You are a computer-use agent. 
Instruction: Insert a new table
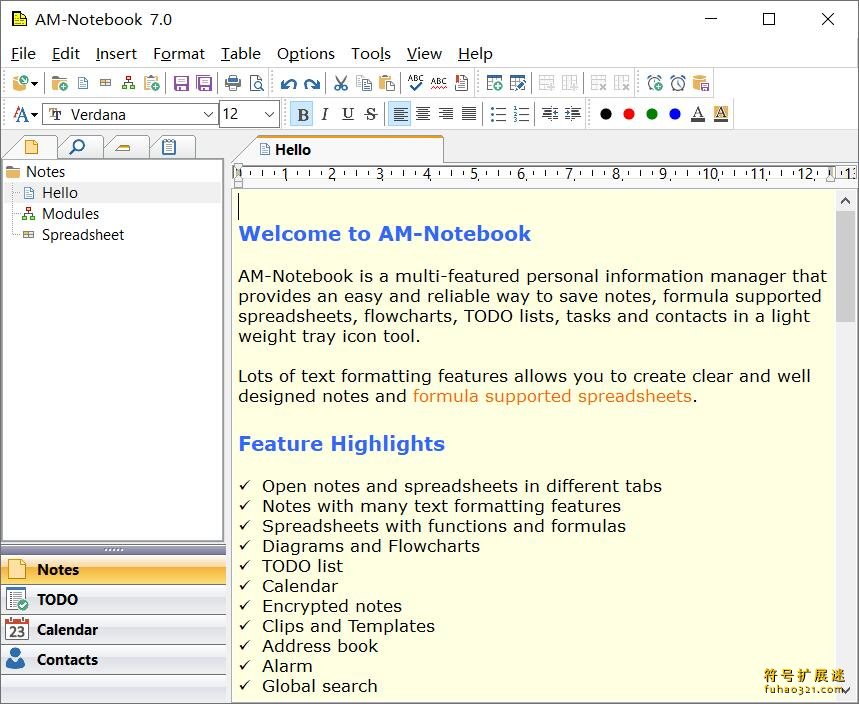[x=494, y=83]
